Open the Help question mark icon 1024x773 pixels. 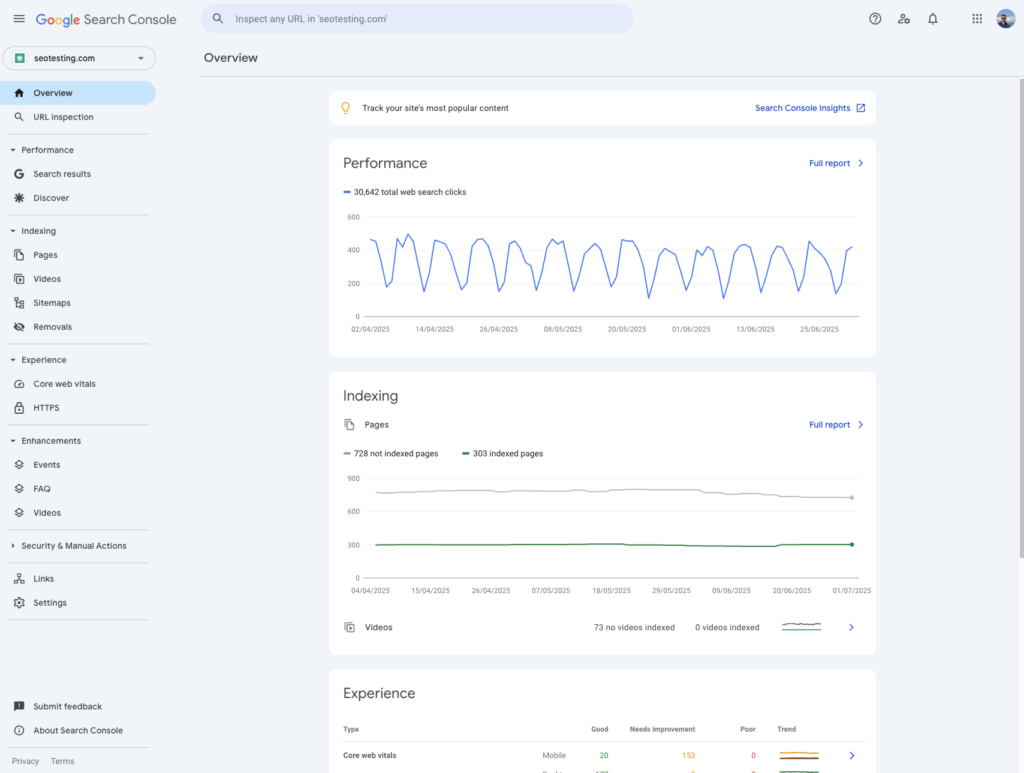pos(875,19)
